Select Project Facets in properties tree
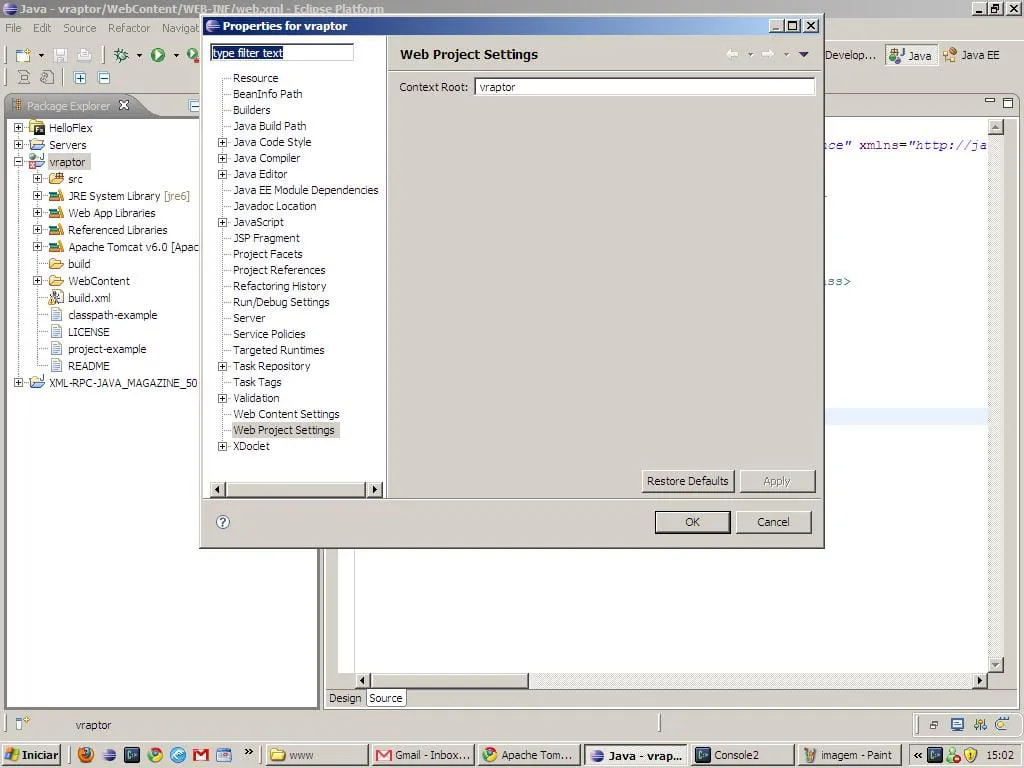Viewport: 1024px width, 768px height. pos(268,254)
